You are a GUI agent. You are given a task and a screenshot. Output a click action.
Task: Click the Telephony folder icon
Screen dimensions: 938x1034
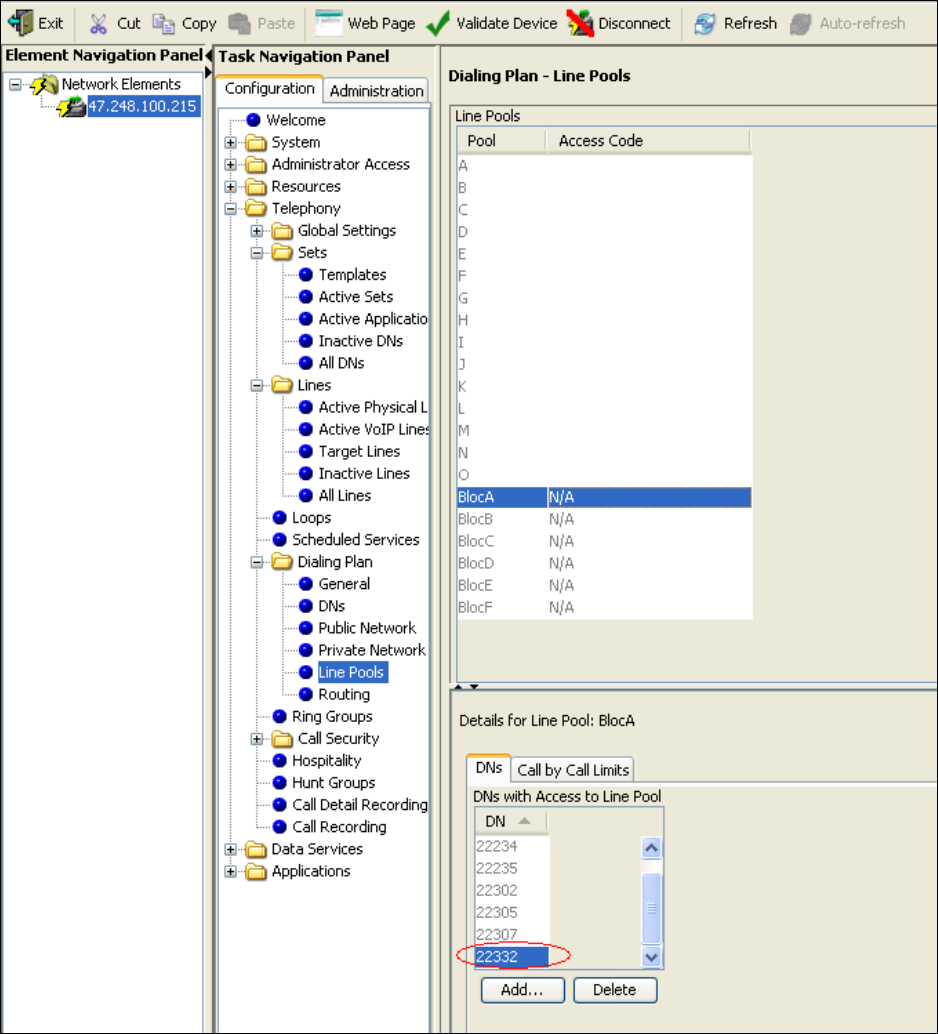pyautogui.click(x=255, y=208)
